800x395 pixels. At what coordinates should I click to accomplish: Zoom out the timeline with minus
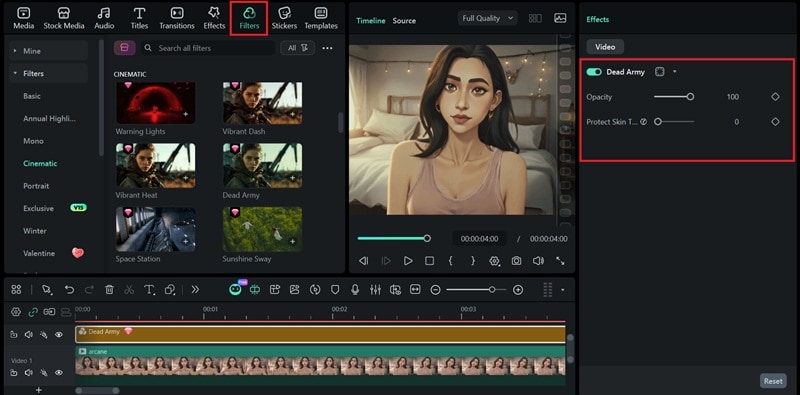coord(435,289)
